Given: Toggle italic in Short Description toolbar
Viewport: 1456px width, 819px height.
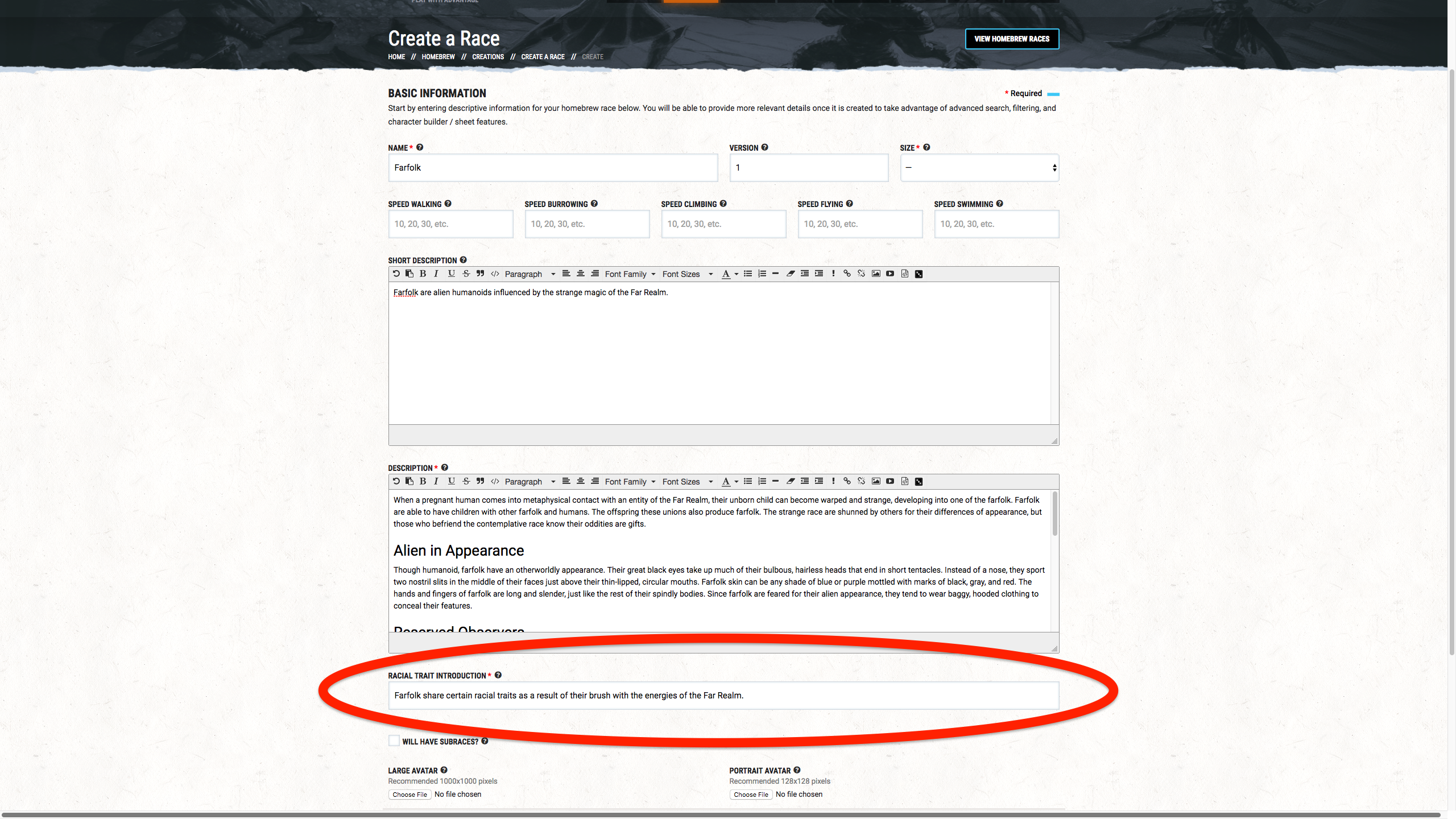Looking at the screenshot, I should pyautogui.click(x=436, y=274).
